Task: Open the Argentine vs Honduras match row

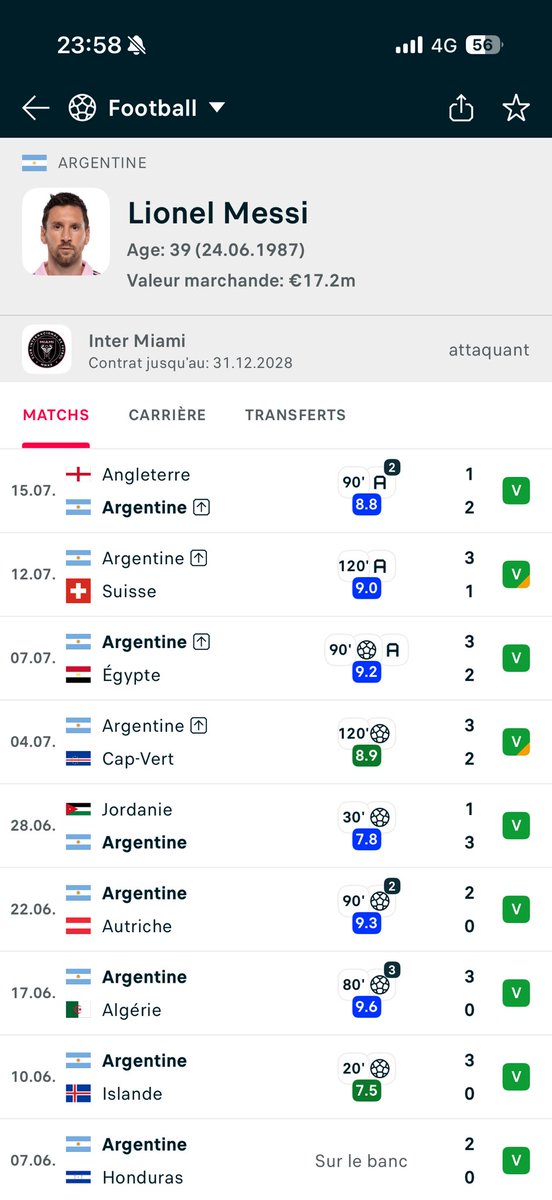Action: (x=276, y=1160)
